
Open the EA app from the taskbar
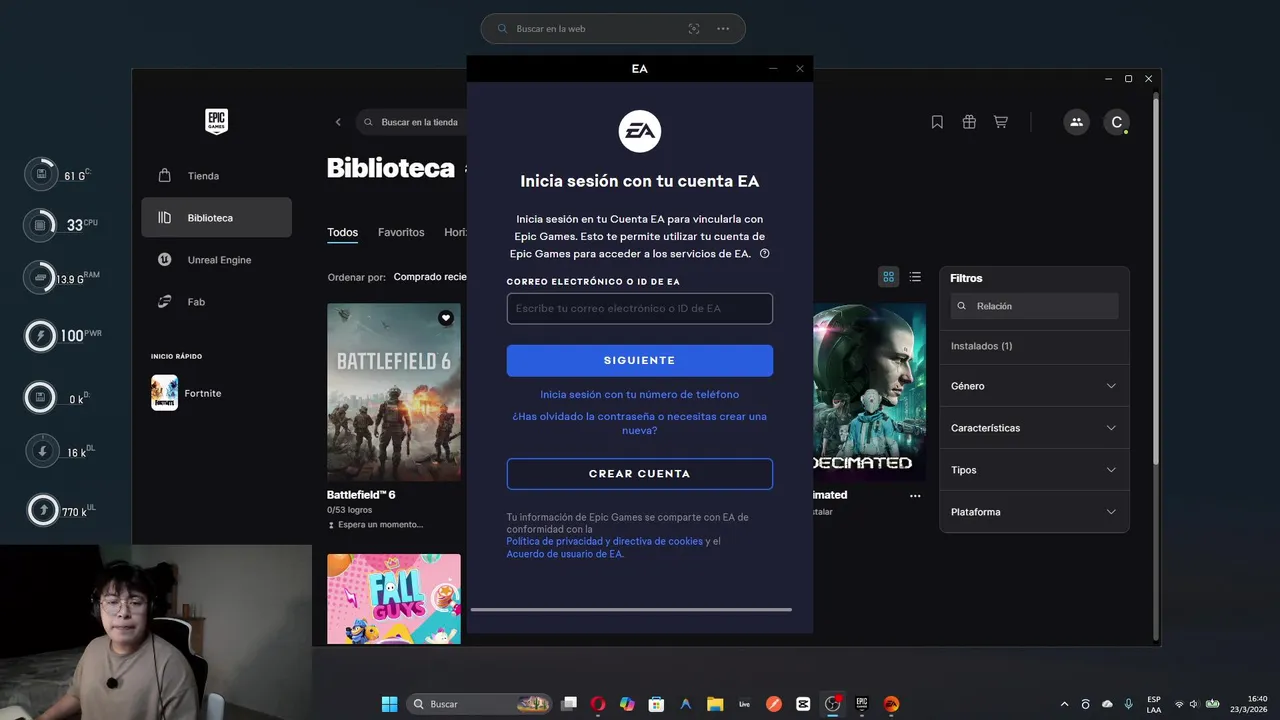click(x=891, y=704)
